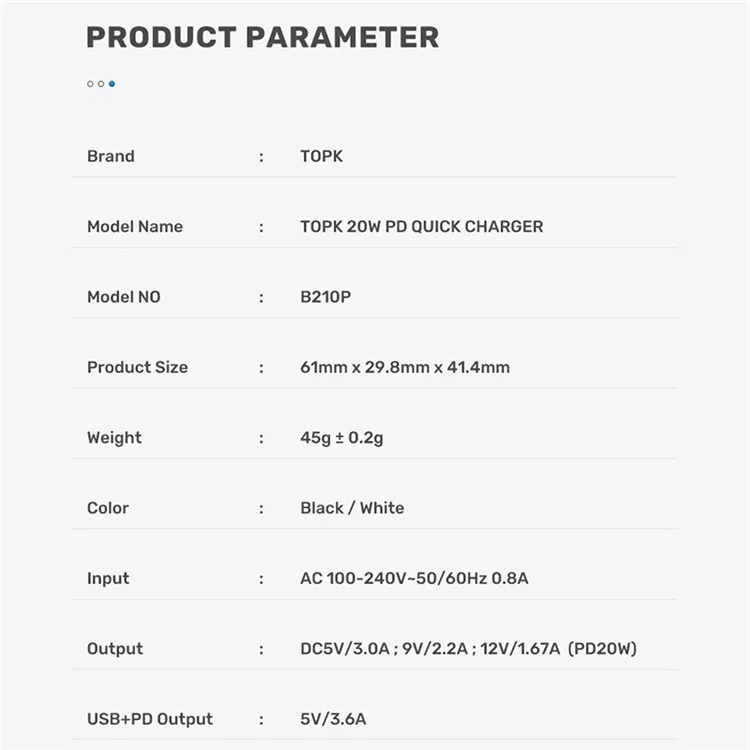
Task: Click the Product Size label
Action: pyautogui.click(x=138, y=367)
